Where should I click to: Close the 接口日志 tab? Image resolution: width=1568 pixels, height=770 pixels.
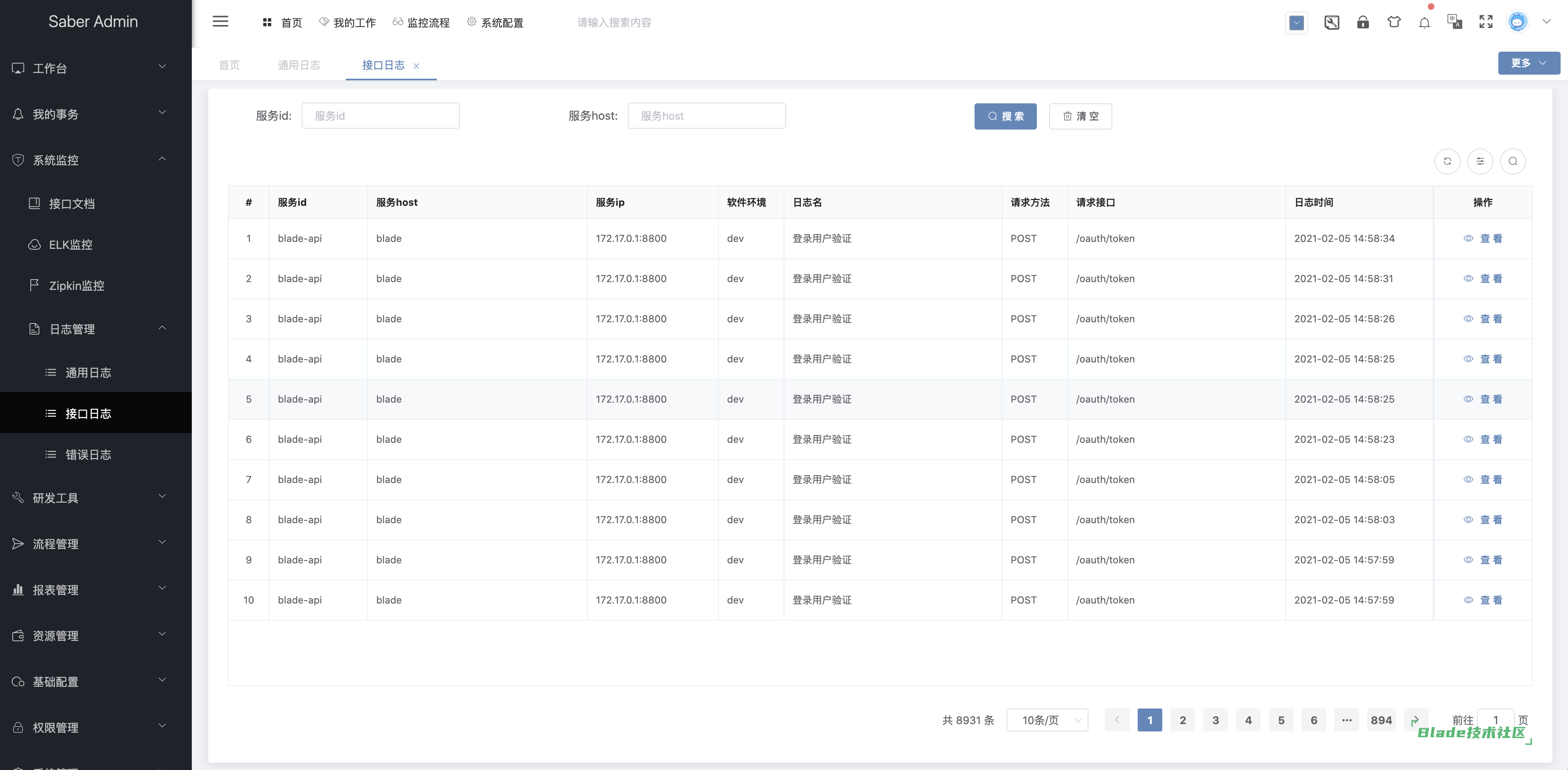[416, 66]
